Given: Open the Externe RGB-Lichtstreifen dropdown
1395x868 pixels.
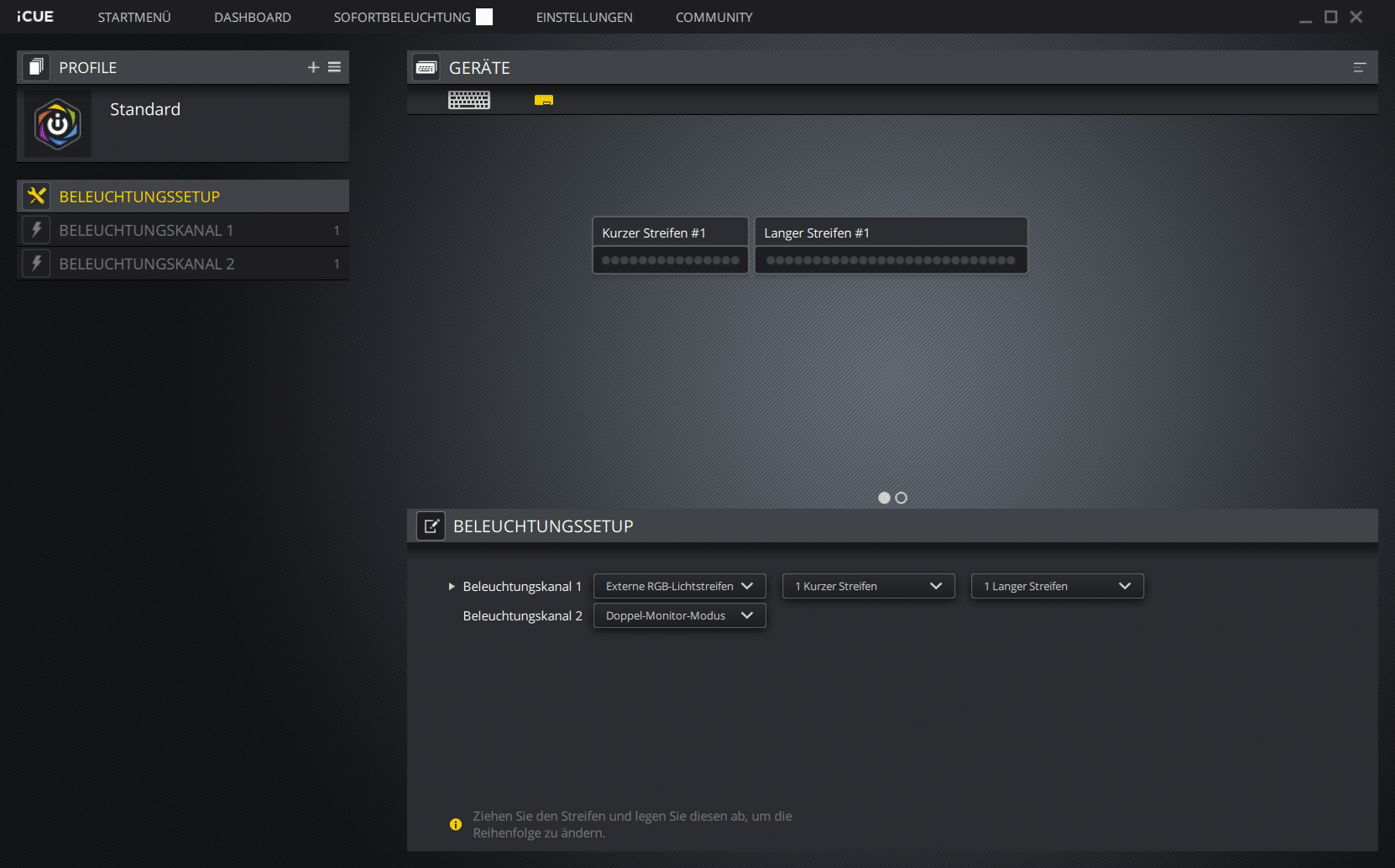Looking at the screenshot, I should click(x=679, y=586).
